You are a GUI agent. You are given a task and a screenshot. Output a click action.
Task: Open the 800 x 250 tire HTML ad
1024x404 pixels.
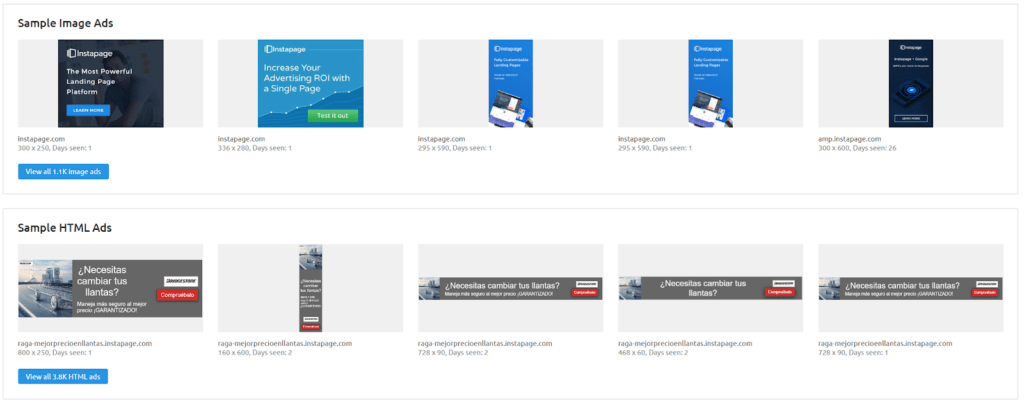coord(110,288)
